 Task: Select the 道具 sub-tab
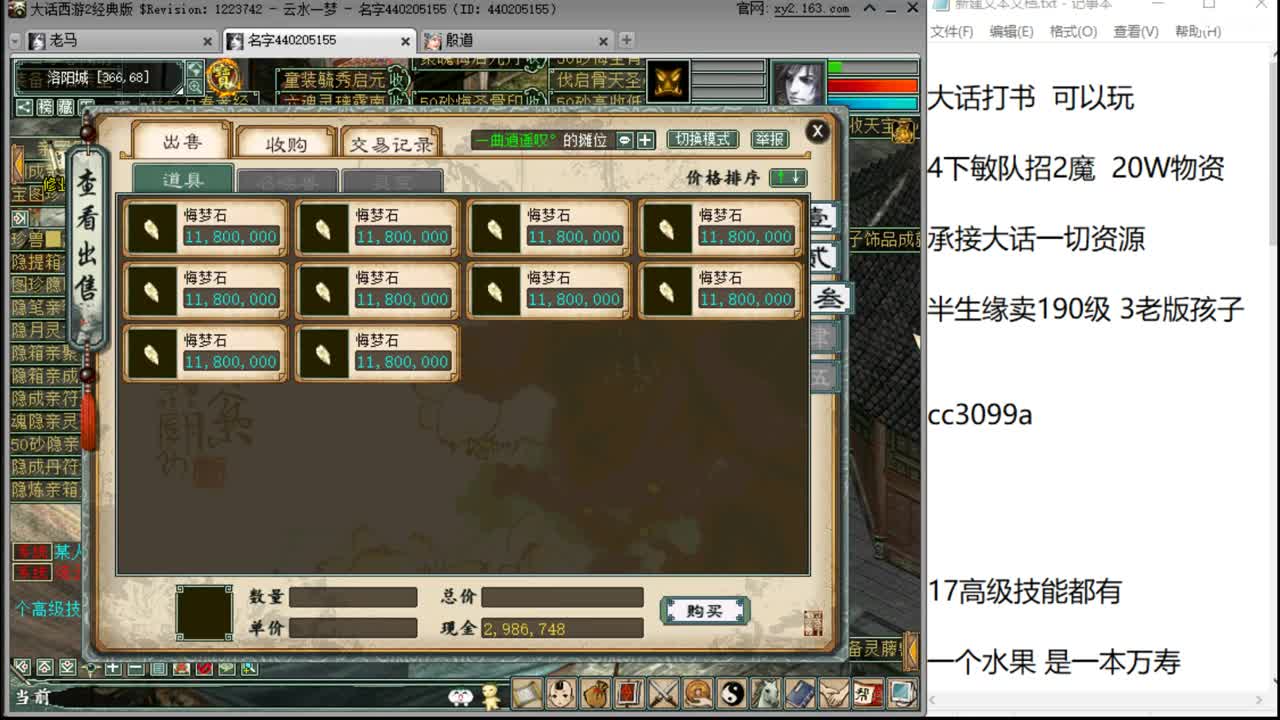(183, 180)
